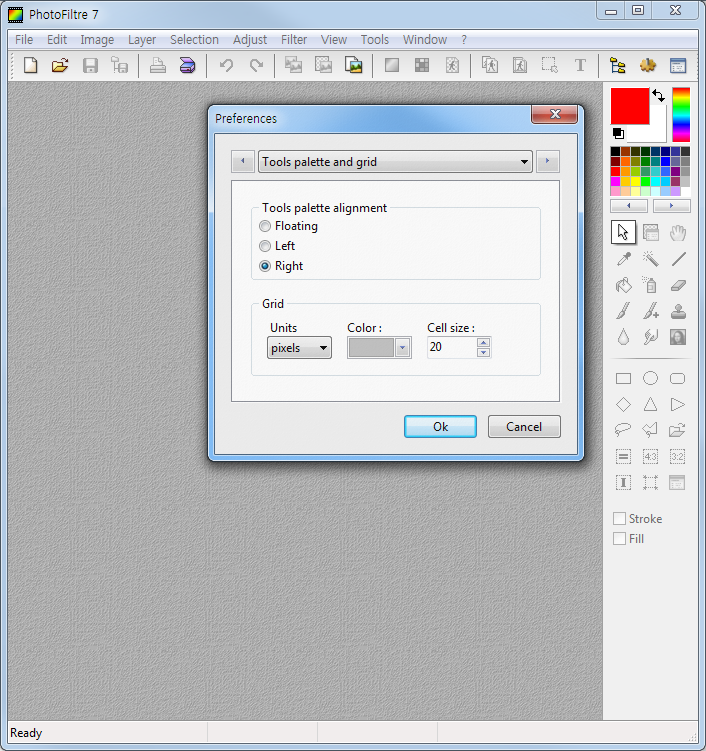Image resolution: width=706 pixels, height=751 pixels.
Task: Pick the Paint bucket fill tool
Action: [x=623, y=285]
